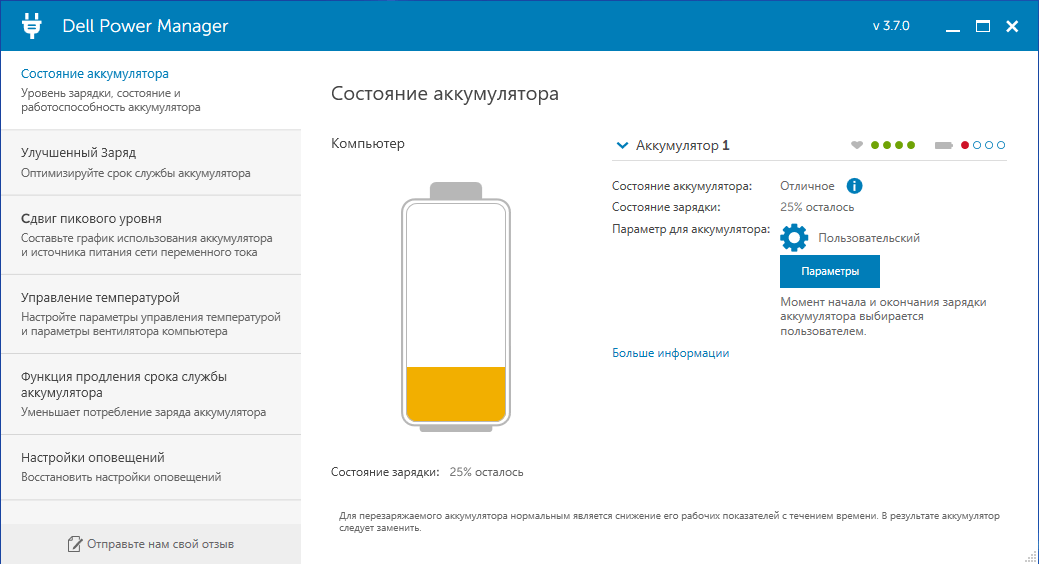Viewport: 1039px width, 564px height.
Task: Go to Управление температурой settings
Action: pyautogui.click(x=100, y=298)
